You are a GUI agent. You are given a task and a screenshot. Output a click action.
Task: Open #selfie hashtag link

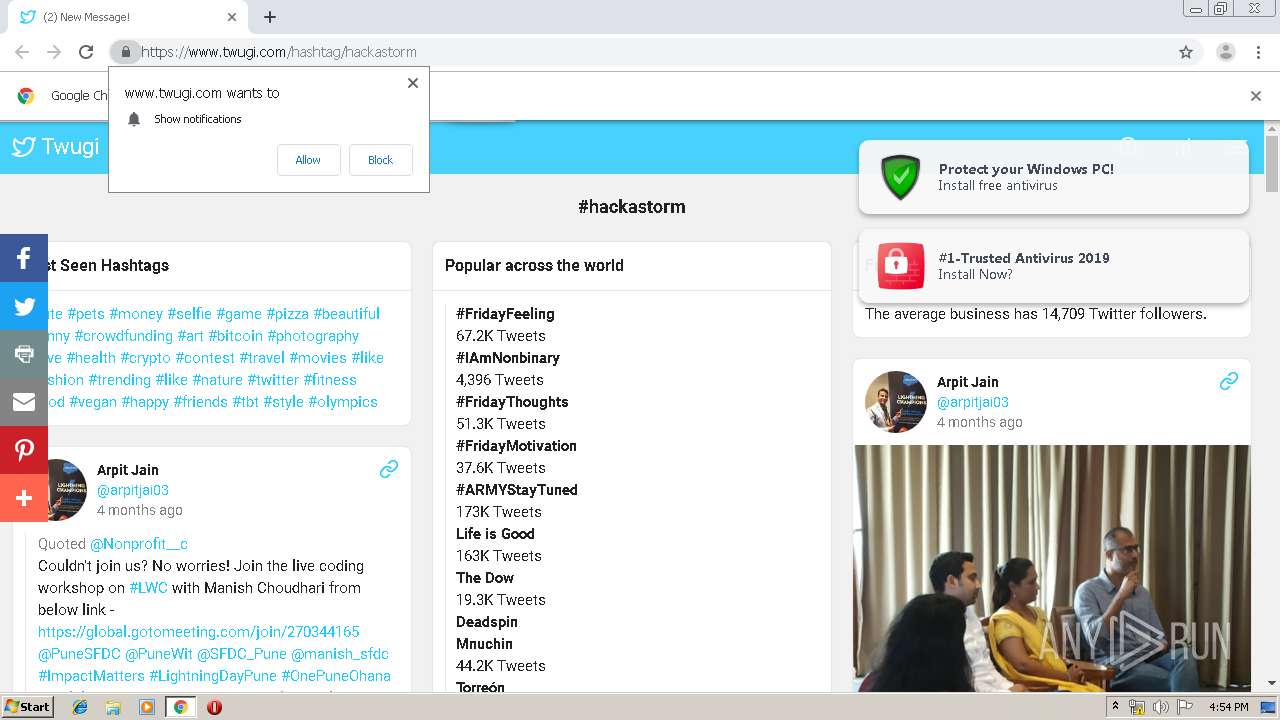(189, 314)
